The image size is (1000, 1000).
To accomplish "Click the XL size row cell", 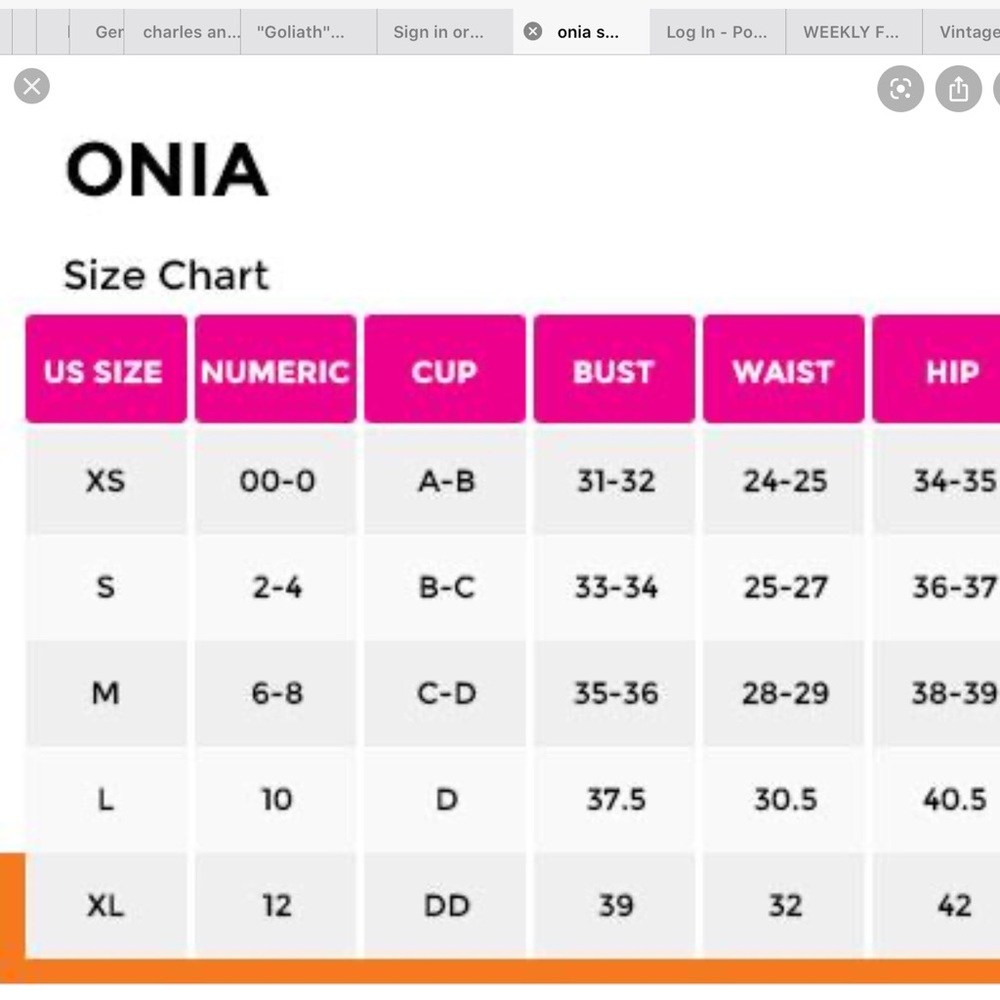I will pyautogui.click(x=106, y=905).
